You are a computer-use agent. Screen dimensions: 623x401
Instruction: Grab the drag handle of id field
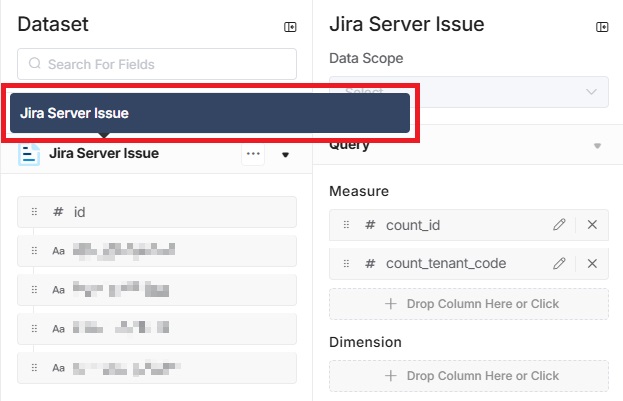coord(34,212)
